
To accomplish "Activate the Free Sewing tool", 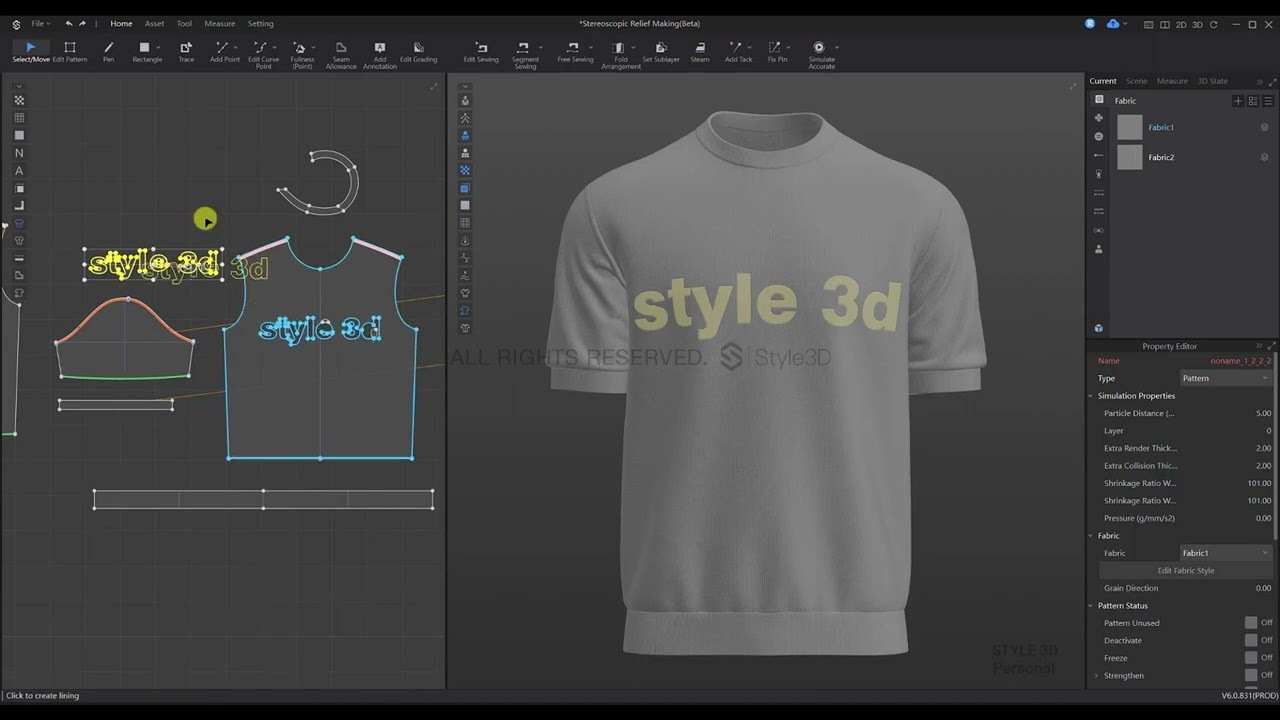I will pos(575,52).
